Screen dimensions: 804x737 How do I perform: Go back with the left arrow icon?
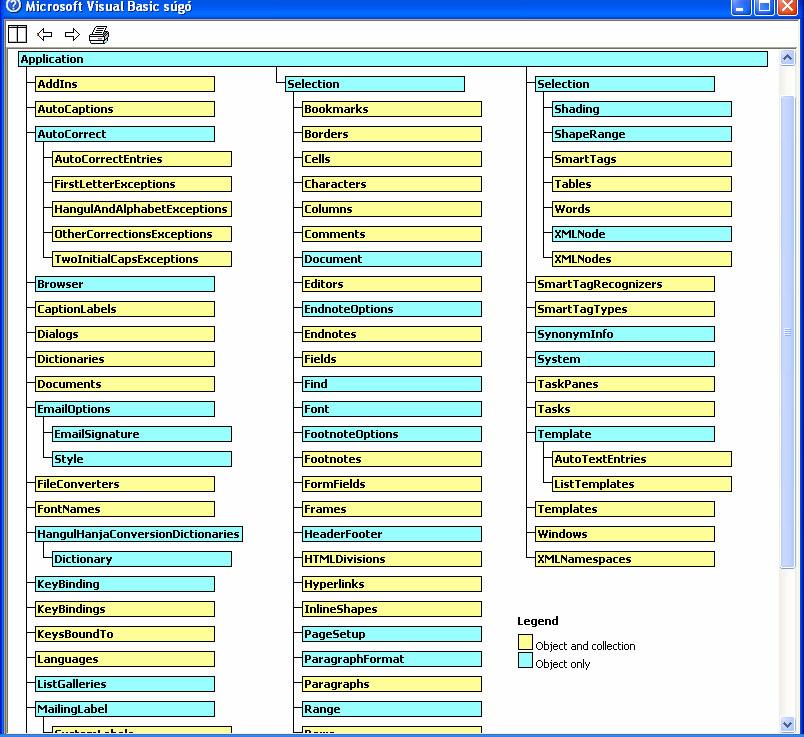(45, 34)
